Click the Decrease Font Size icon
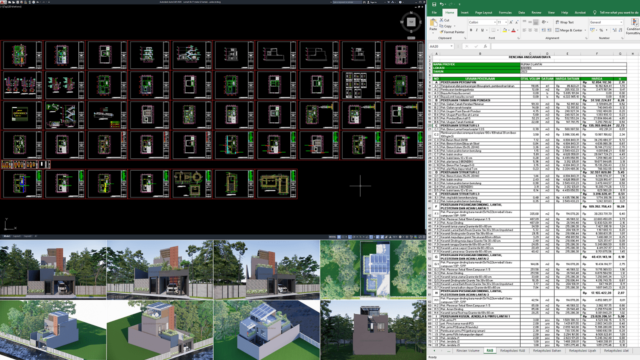640x360 pixels. pyautogui.click(x=516, y=22)
